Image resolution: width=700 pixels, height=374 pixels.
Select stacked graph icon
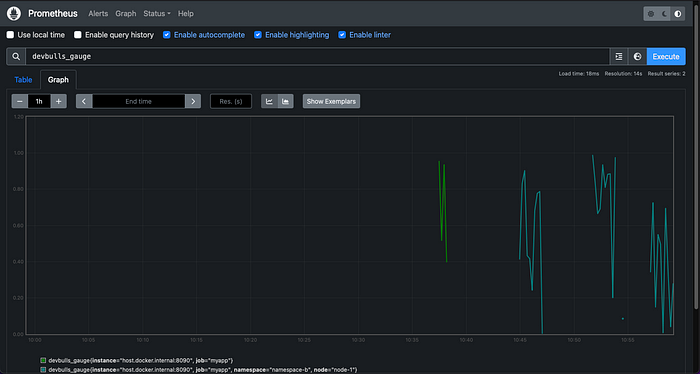[x=285, y=101]
